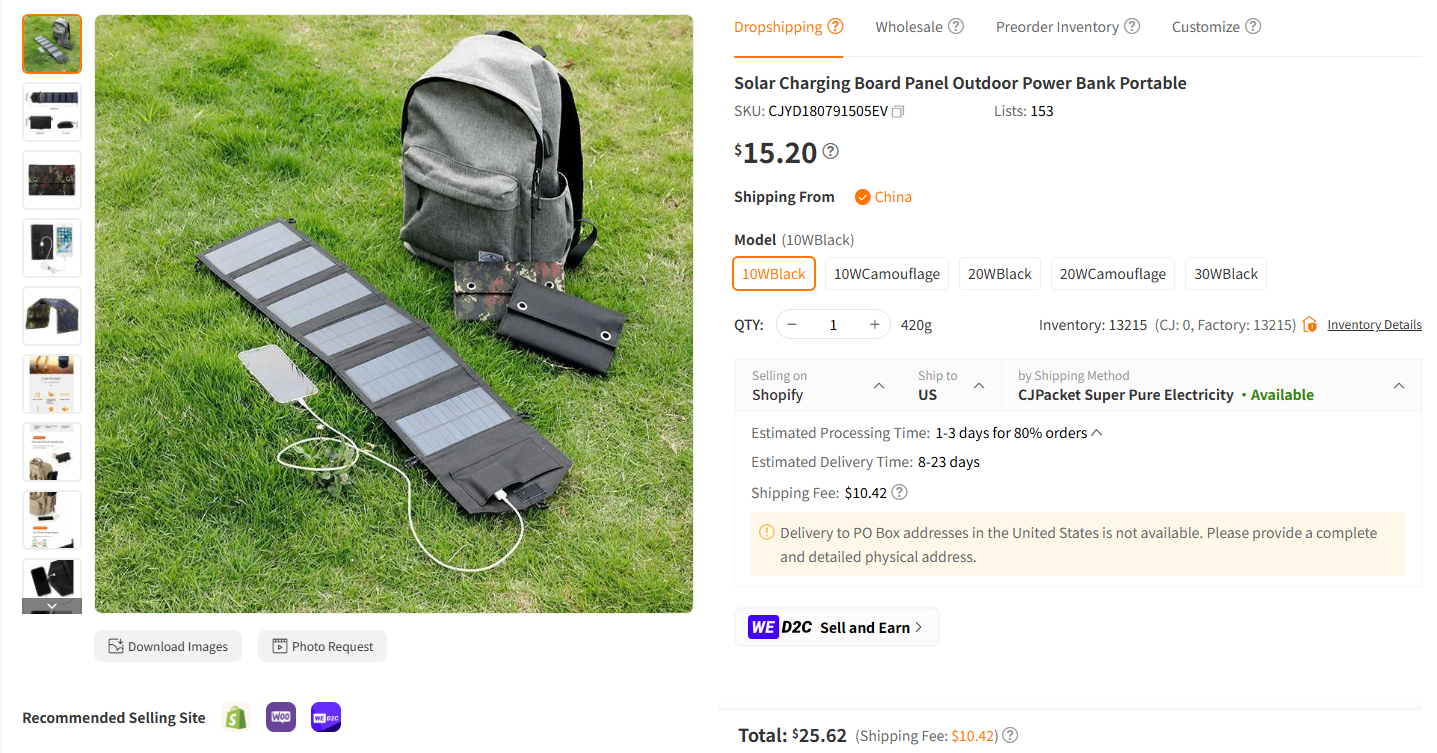
Task: Select the 20WBlack model option
Action: click(x=999, y=273)
